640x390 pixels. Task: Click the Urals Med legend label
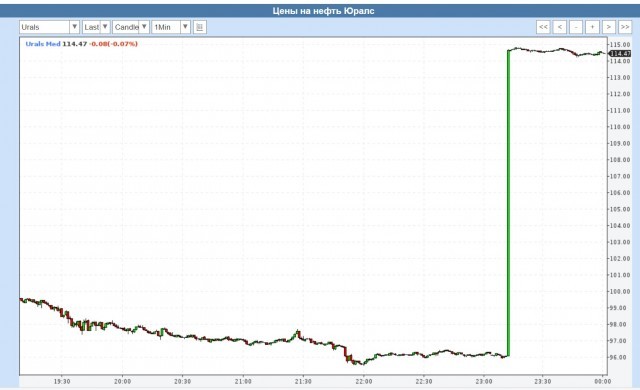pos(43,44)
